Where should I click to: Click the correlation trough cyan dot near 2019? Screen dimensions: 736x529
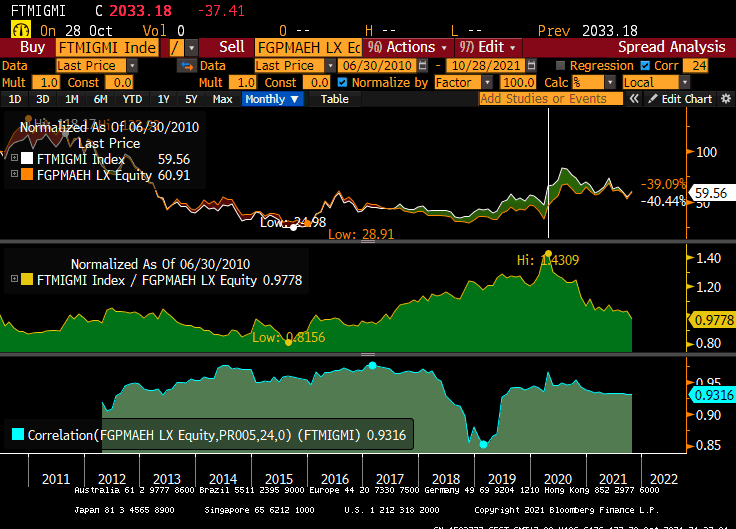click(x=483, y=444)
